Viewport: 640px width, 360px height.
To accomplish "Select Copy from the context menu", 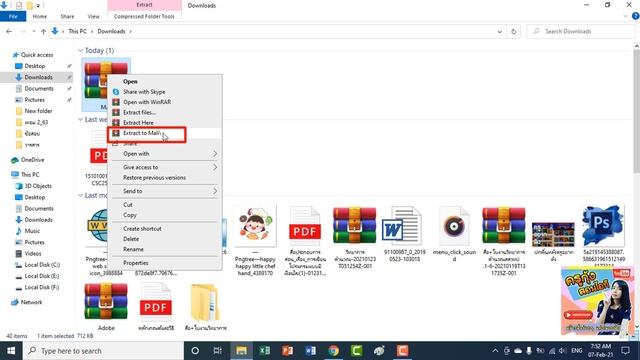I will coord(130,215).
